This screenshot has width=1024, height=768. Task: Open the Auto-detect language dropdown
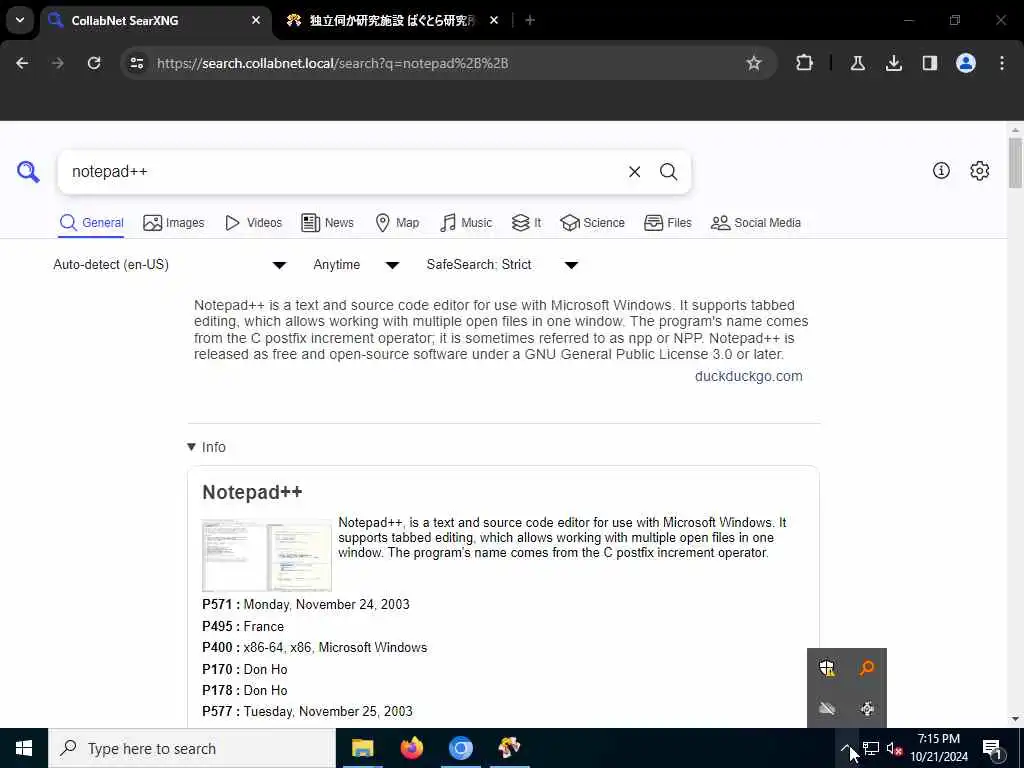170,264
